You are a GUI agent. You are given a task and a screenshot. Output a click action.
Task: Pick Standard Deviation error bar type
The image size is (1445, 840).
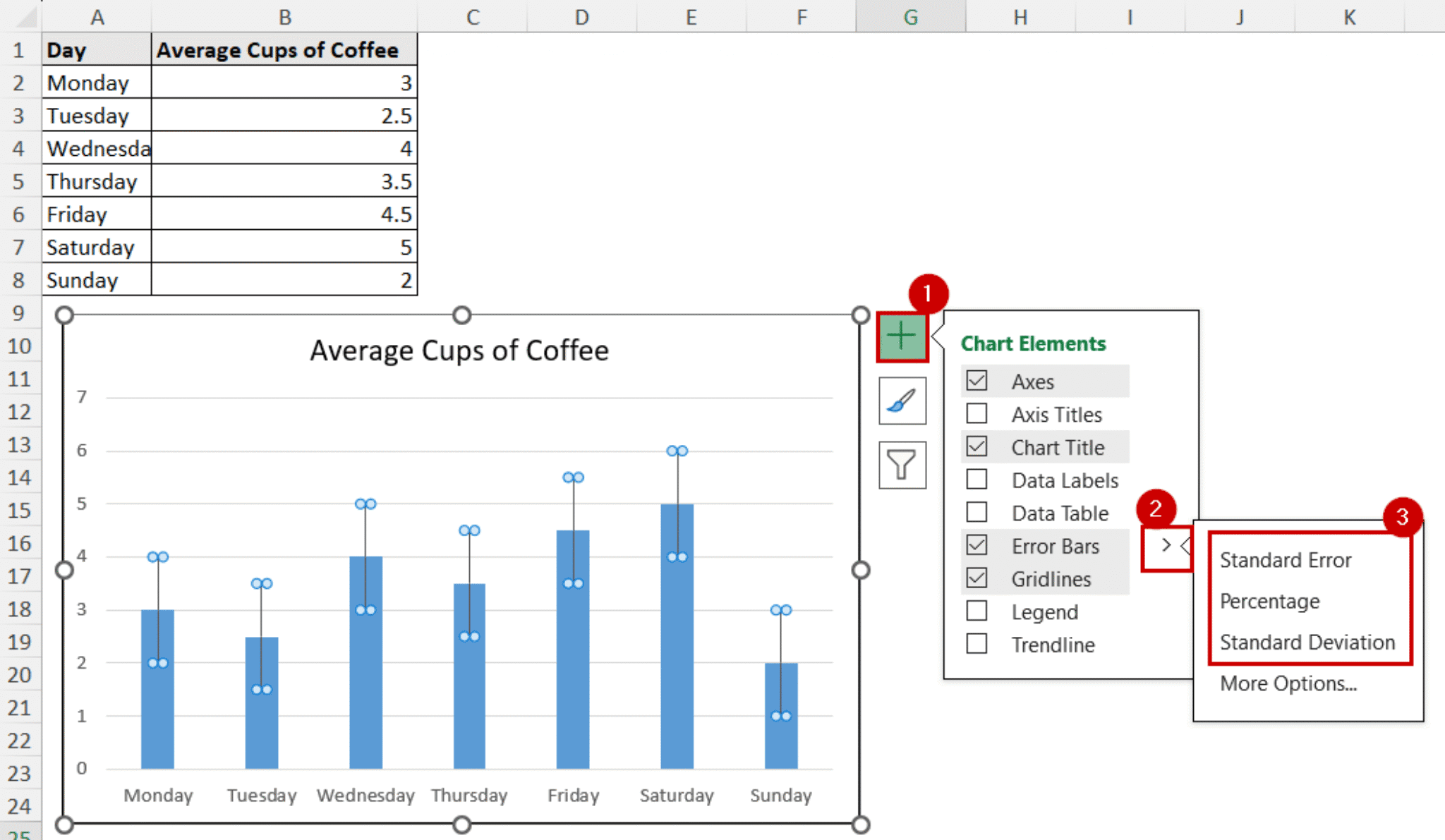1307,643
